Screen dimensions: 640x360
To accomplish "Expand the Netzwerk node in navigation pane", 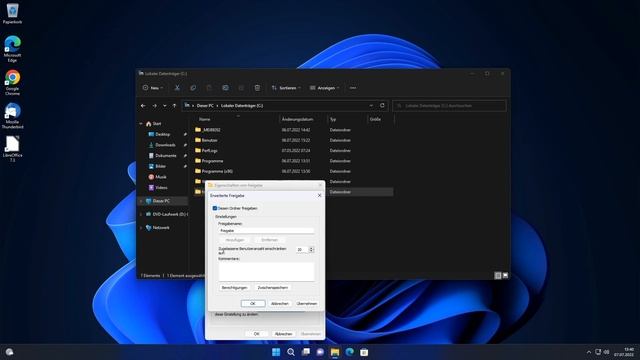I will [x=141, y=228].
